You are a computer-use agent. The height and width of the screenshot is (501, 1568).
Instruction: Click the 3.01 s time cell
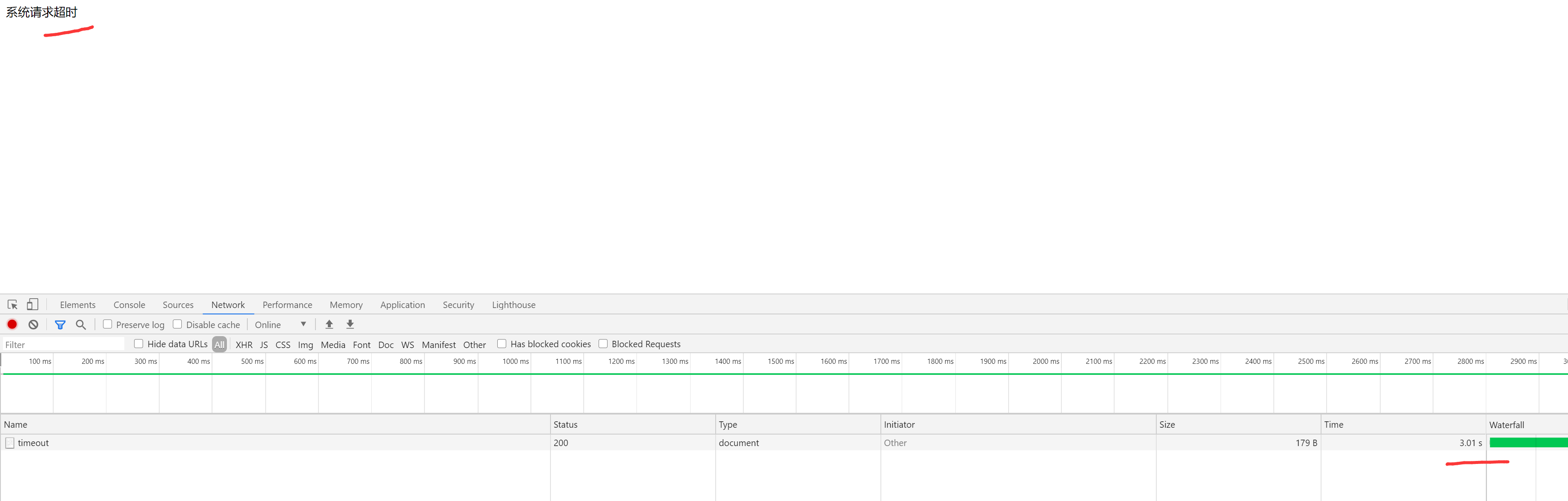(x=1404, y=443)
